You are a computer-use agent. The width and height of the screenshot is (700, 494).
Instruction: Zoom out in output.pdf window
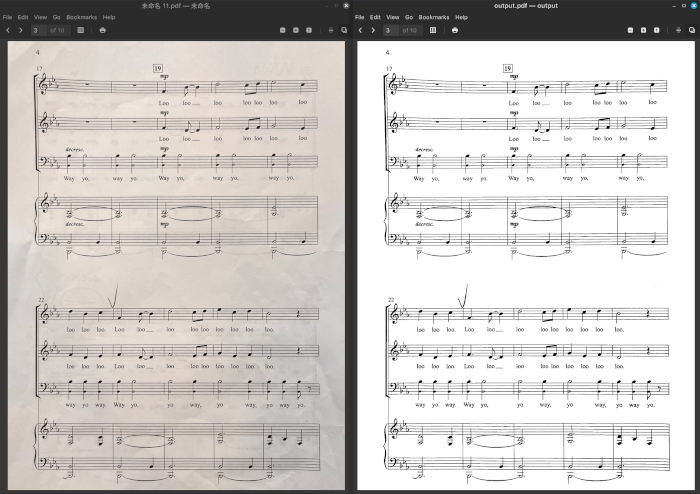tap(630, 30)
